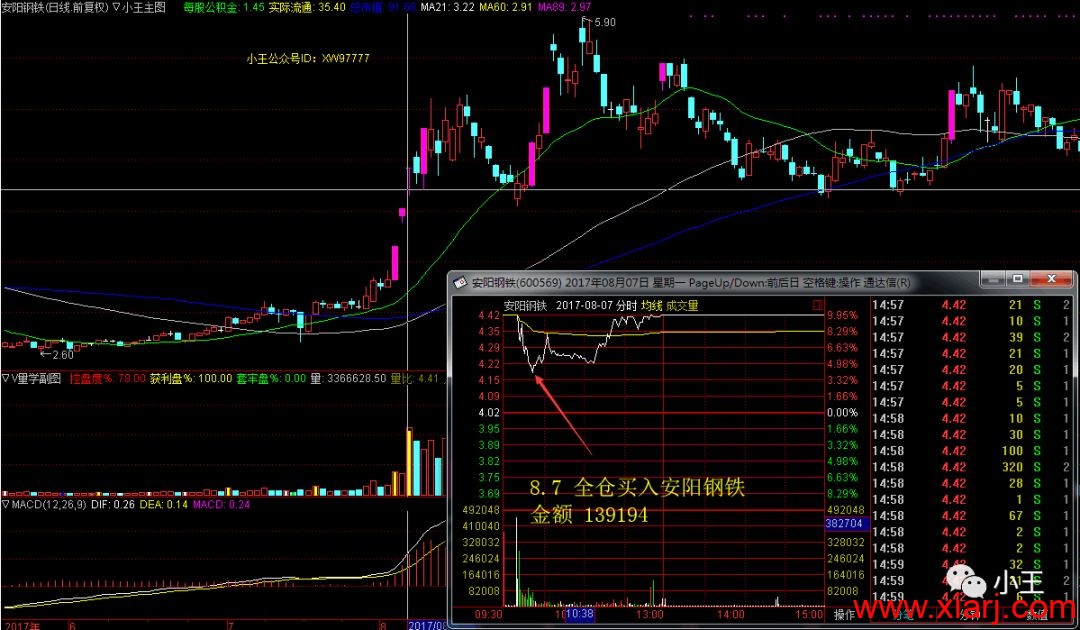Screen dimensions: 1080x630
Task: Click the 成交量 legend label in intraday chart
Action: (x=682, y=305)
